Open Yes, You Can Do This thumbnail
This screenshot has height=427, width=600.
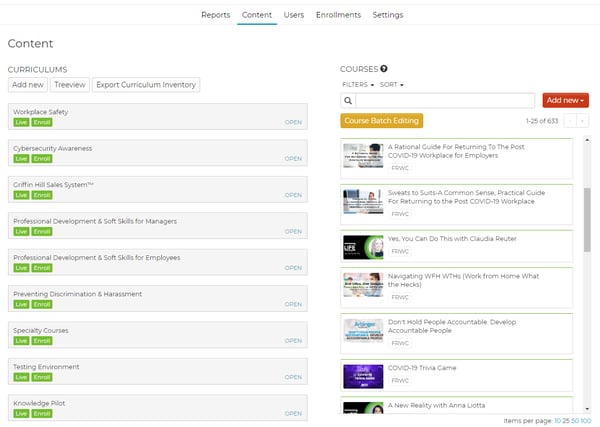363,247
